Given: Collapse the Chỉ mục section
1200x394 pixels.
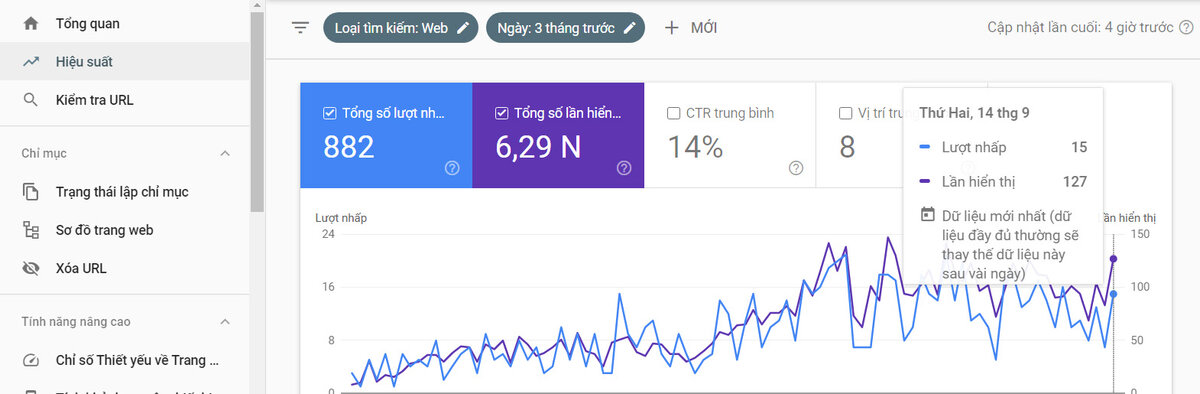Looking at the screenshot, I should tap(225, 153).
